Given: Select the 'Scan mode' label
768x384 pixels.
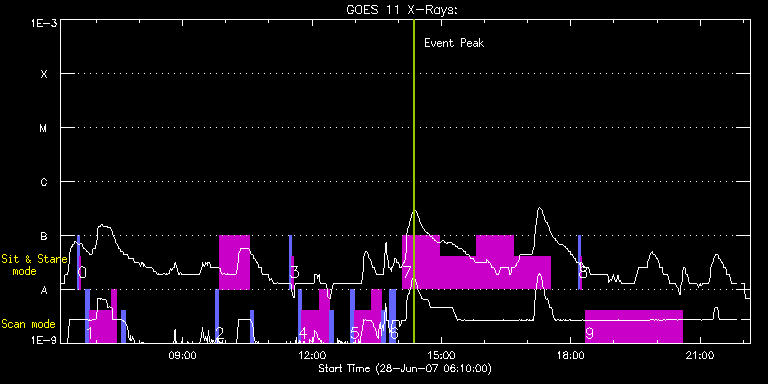Looking at the screenshot, I should tap(28, 324).
